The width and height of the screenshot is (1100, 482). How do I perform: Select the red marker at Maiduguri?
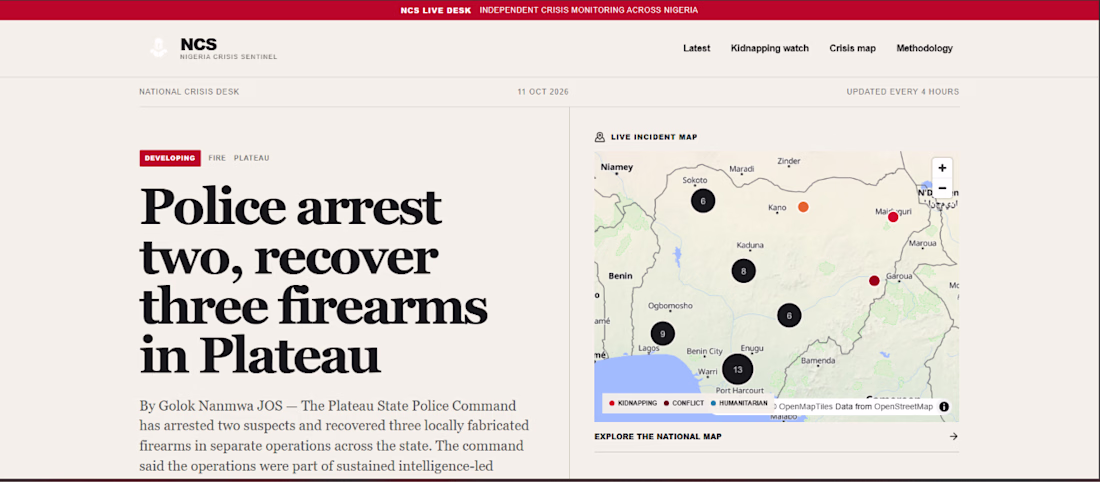click(893, 217)
